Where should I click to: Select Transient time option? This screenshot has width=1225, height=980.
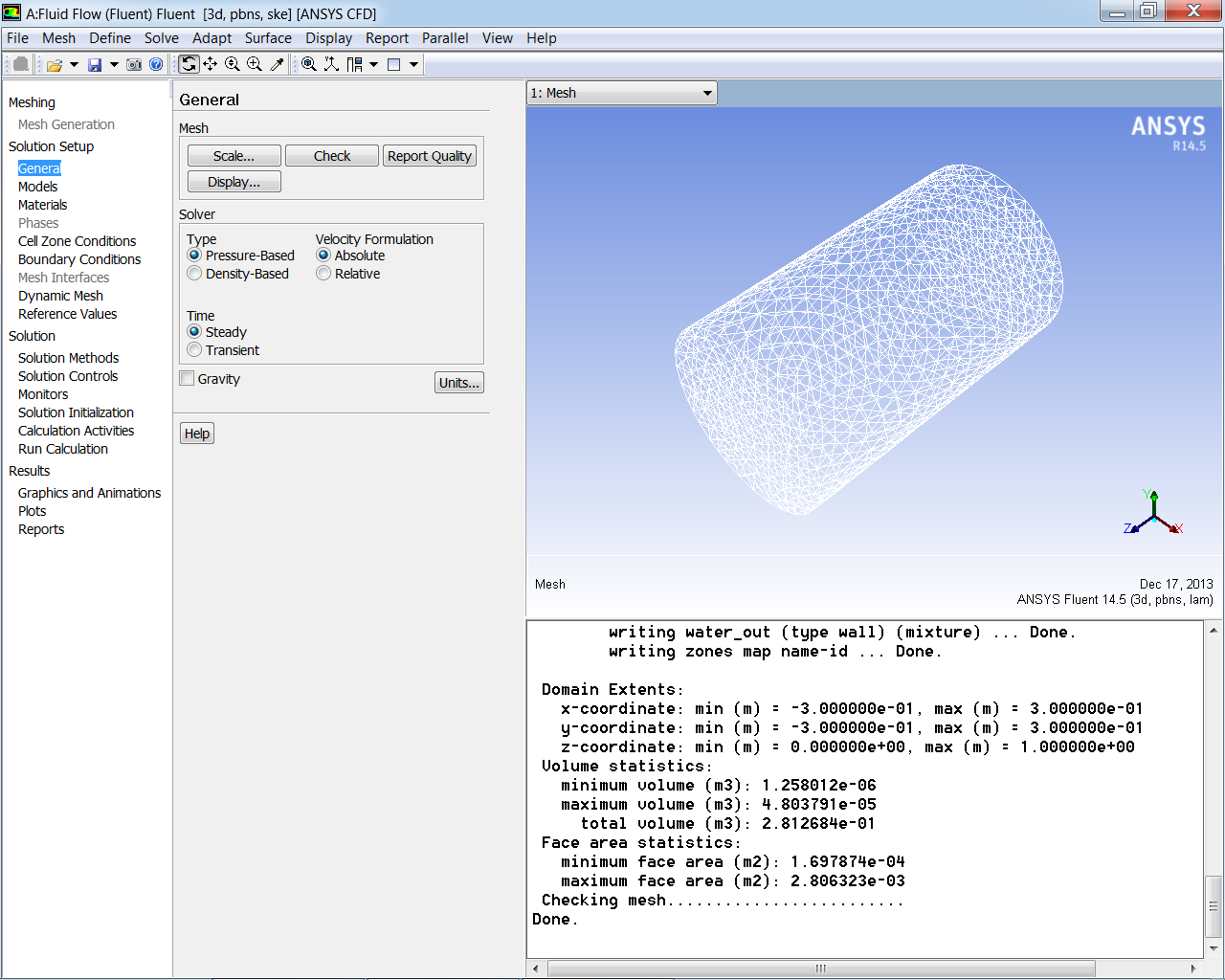coord(194,350)
